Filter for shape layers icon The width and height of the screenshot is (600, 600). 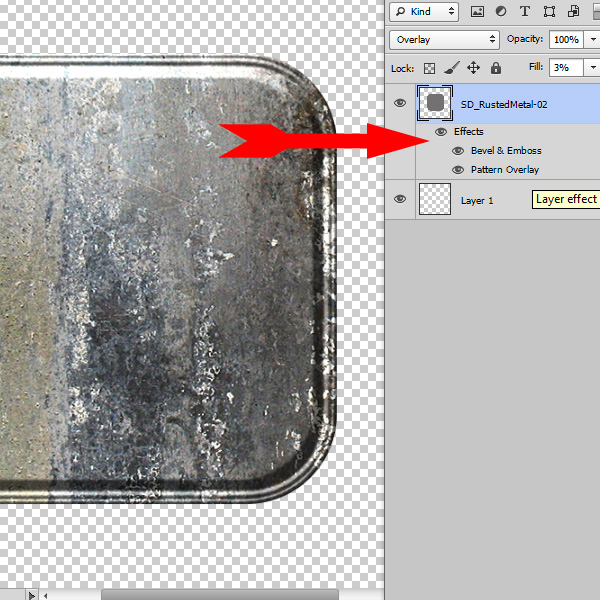point(549,11)
